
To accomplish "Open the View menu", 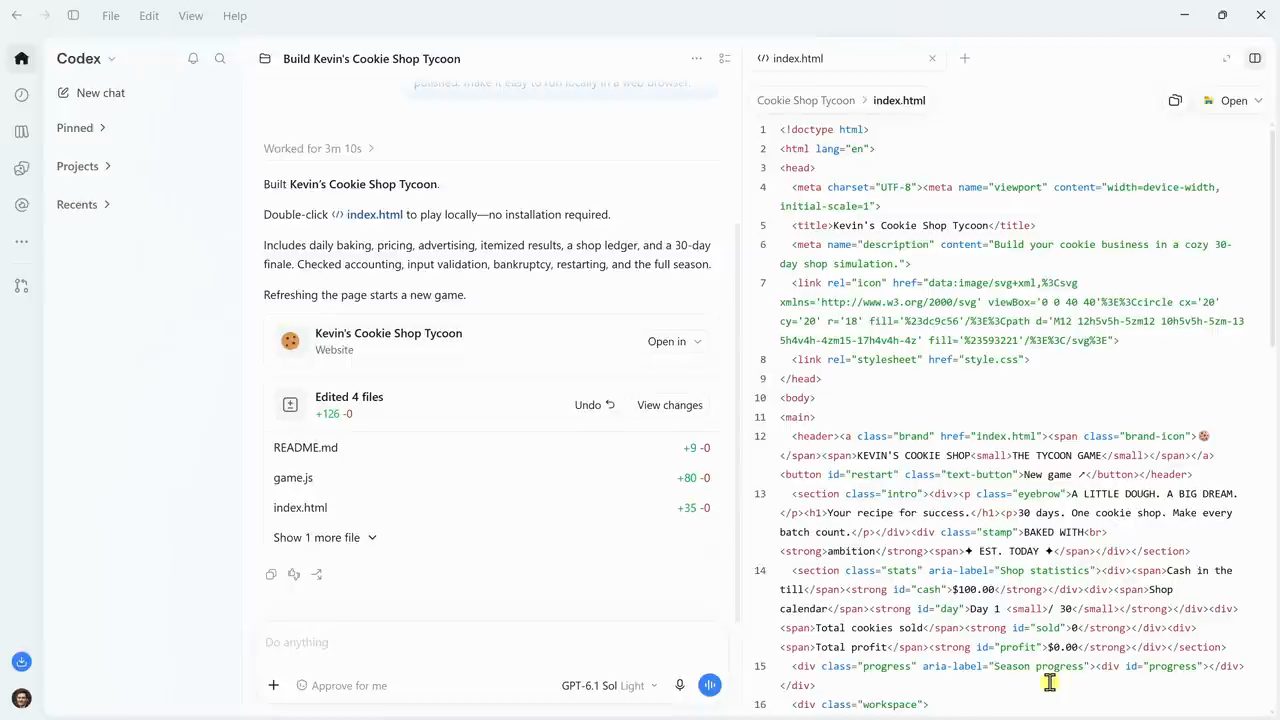I will (x=190, y=16).
